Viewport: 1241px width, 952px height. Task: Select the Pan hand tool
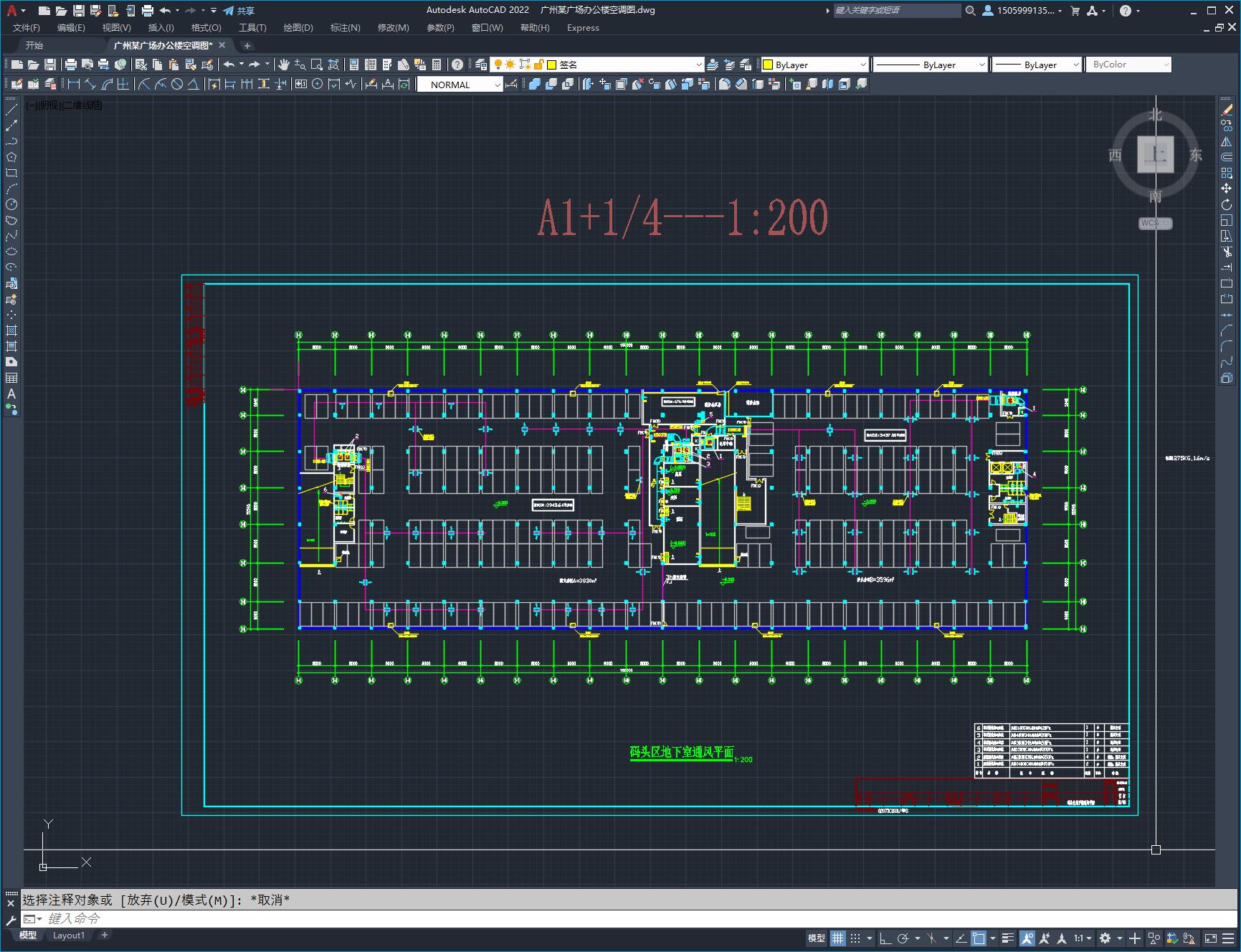[x=284, y=65]
